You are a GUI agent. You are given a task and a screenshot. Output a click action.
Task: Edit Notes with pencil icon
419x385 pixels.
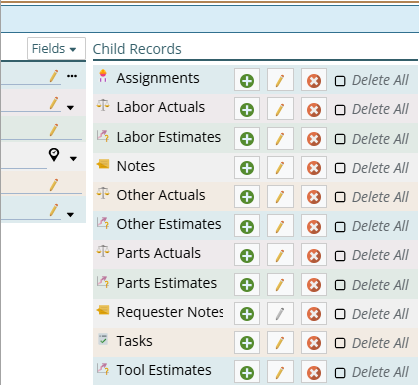(280, 167)
